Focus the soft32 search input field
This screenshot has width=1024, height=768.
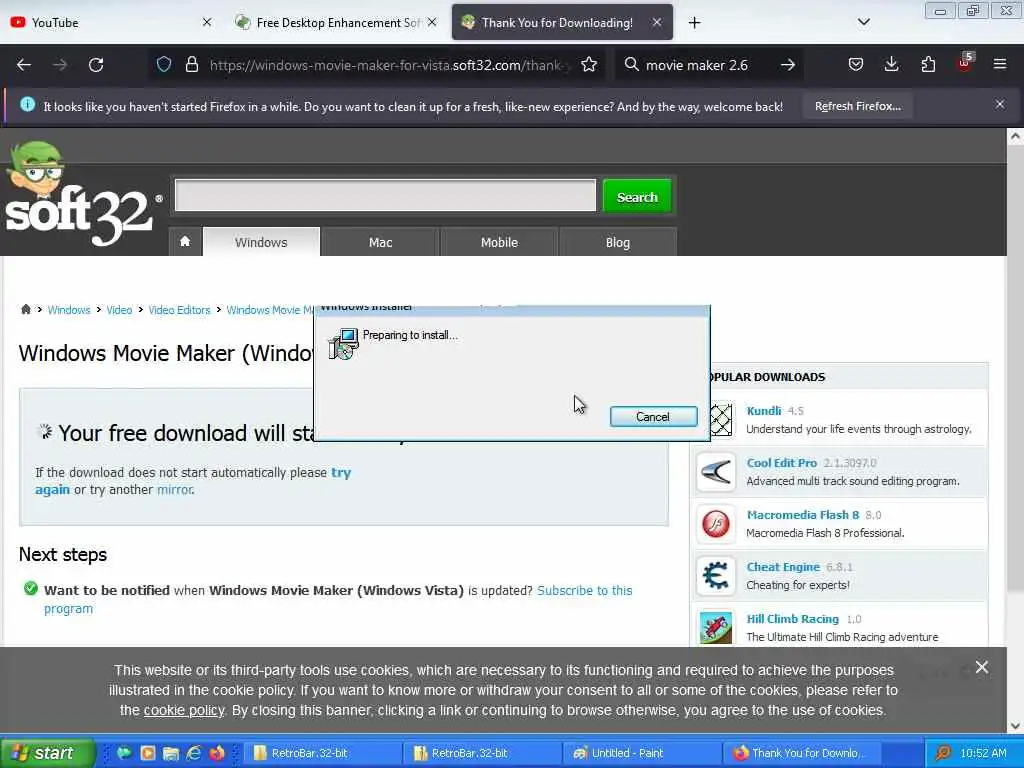click(x=385, y=195)
